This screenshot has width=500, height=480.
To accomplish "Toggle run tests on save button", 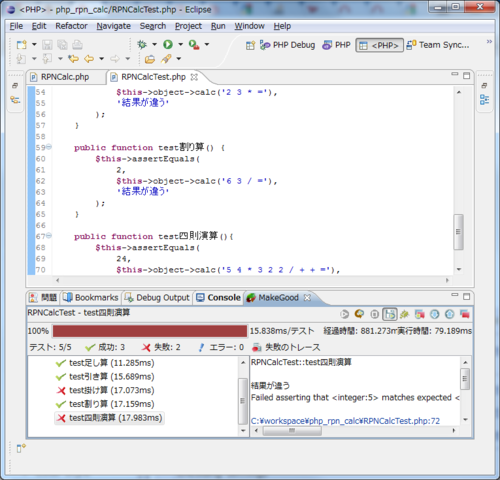I will [390, 314].
